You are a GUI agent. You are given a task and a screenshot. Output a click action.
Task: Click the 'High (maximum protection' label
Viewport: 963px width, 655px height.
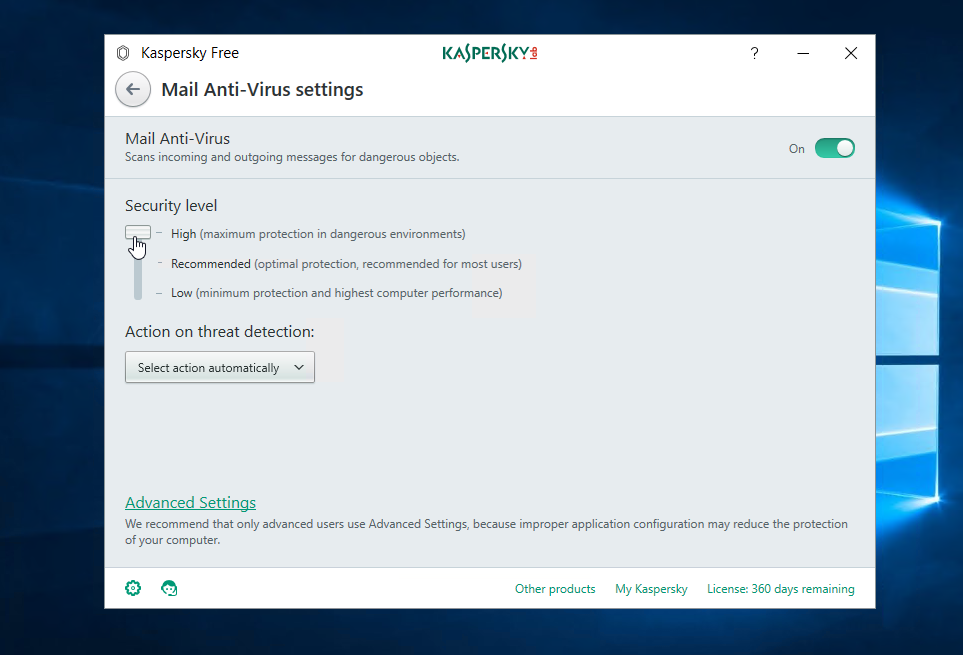coord(318,234)
